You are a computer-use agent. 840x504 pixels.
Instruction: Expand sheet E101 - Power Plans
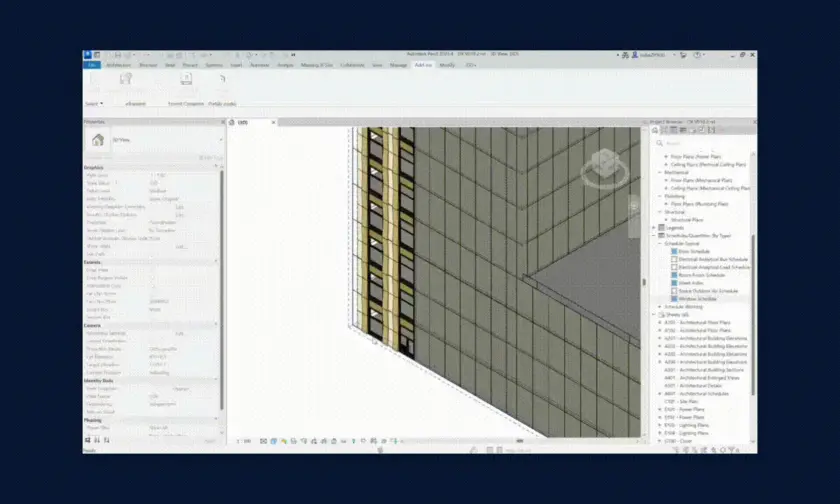pos(659,410)
